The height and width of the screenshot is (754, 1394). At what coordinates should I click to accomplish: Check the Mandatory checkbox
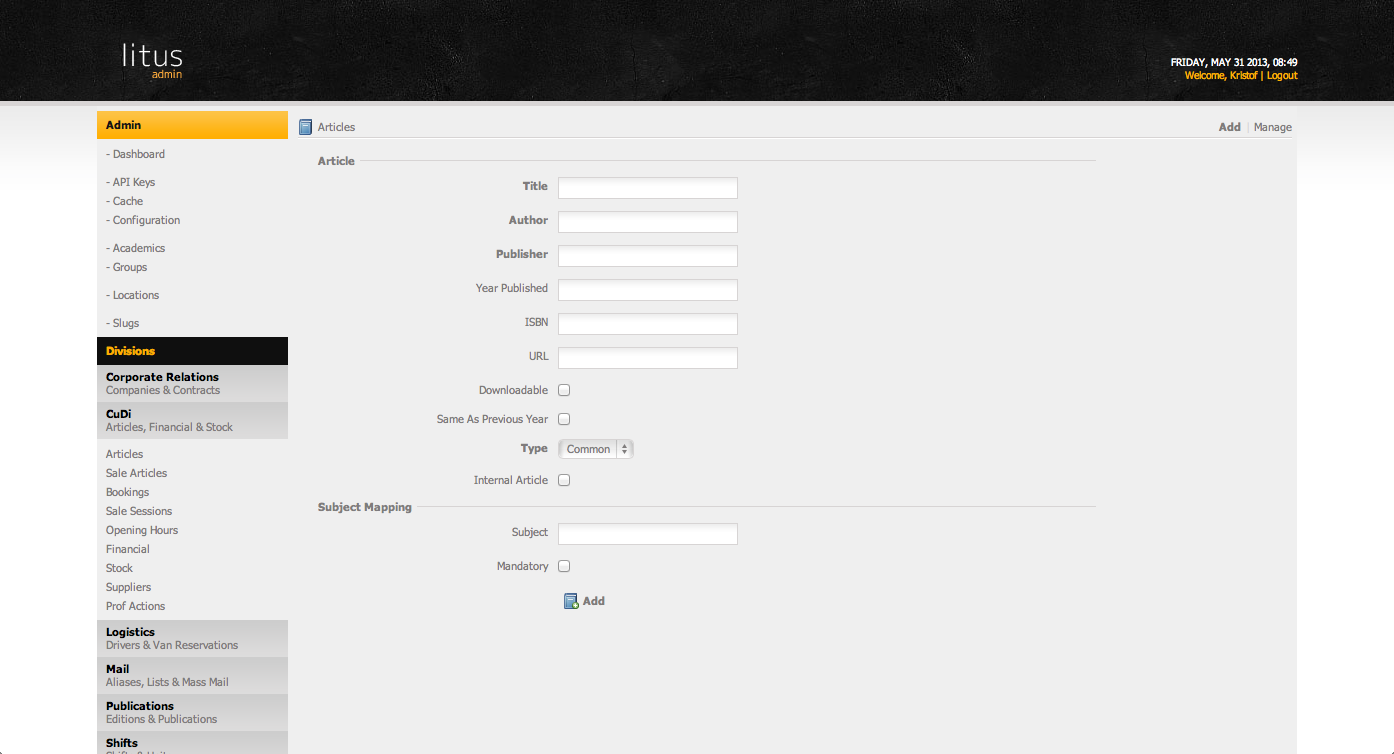pyautogui.click(x=564, y=566)
